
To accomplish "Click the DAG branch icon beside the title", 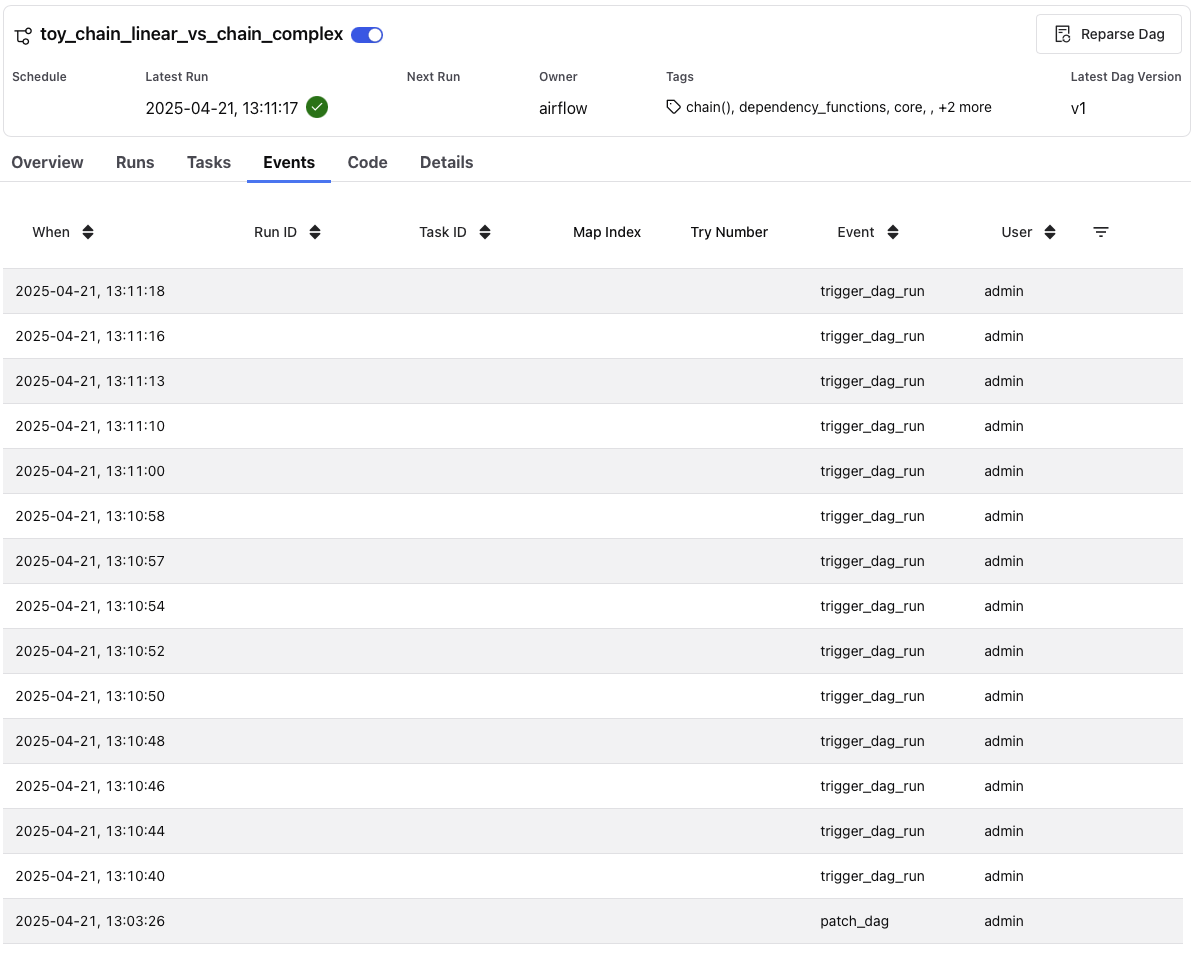I will (22, 34).
